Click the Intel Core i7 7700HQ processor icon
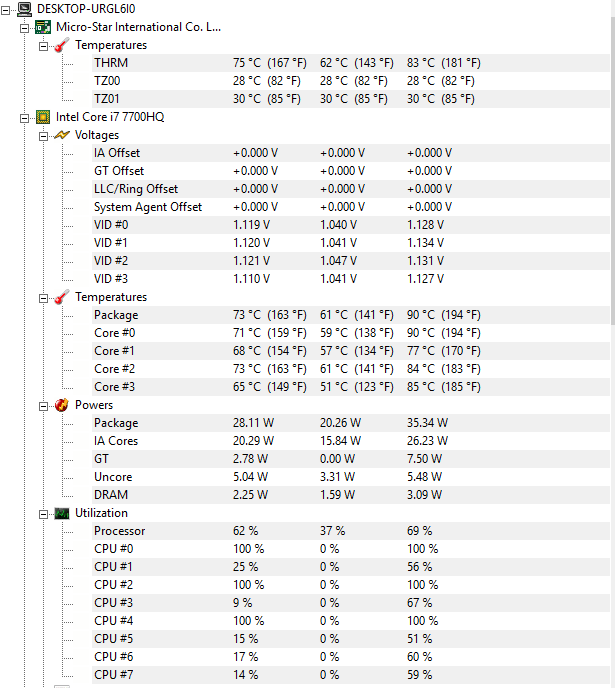615x688 pixels. [44, 117]
